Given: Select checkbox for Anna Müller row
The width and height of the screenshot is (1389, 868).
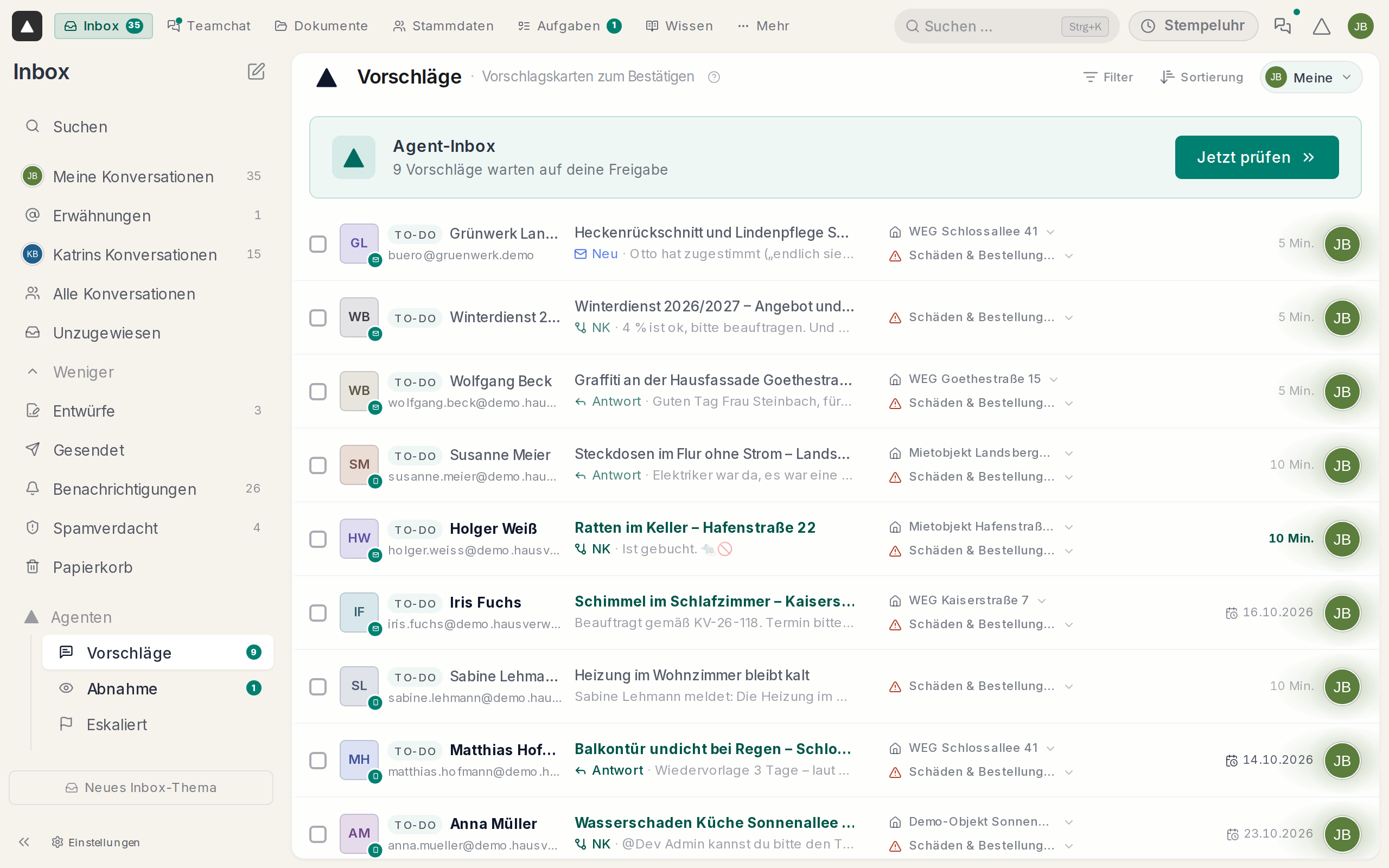Looking at the screenshot, I should pos(318,834).
